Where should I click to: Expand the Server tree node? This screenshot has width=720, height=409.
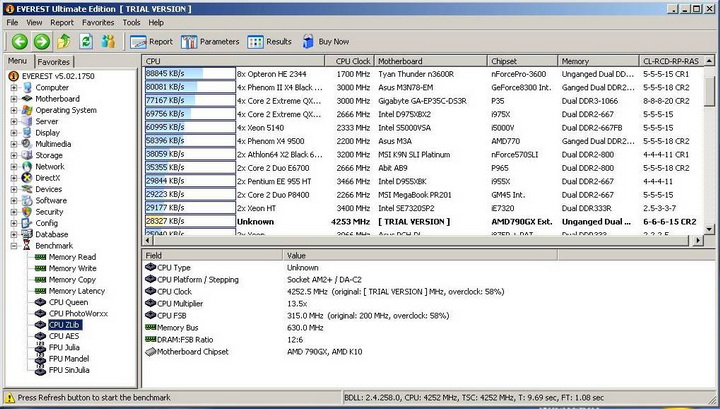coord(14,121)
